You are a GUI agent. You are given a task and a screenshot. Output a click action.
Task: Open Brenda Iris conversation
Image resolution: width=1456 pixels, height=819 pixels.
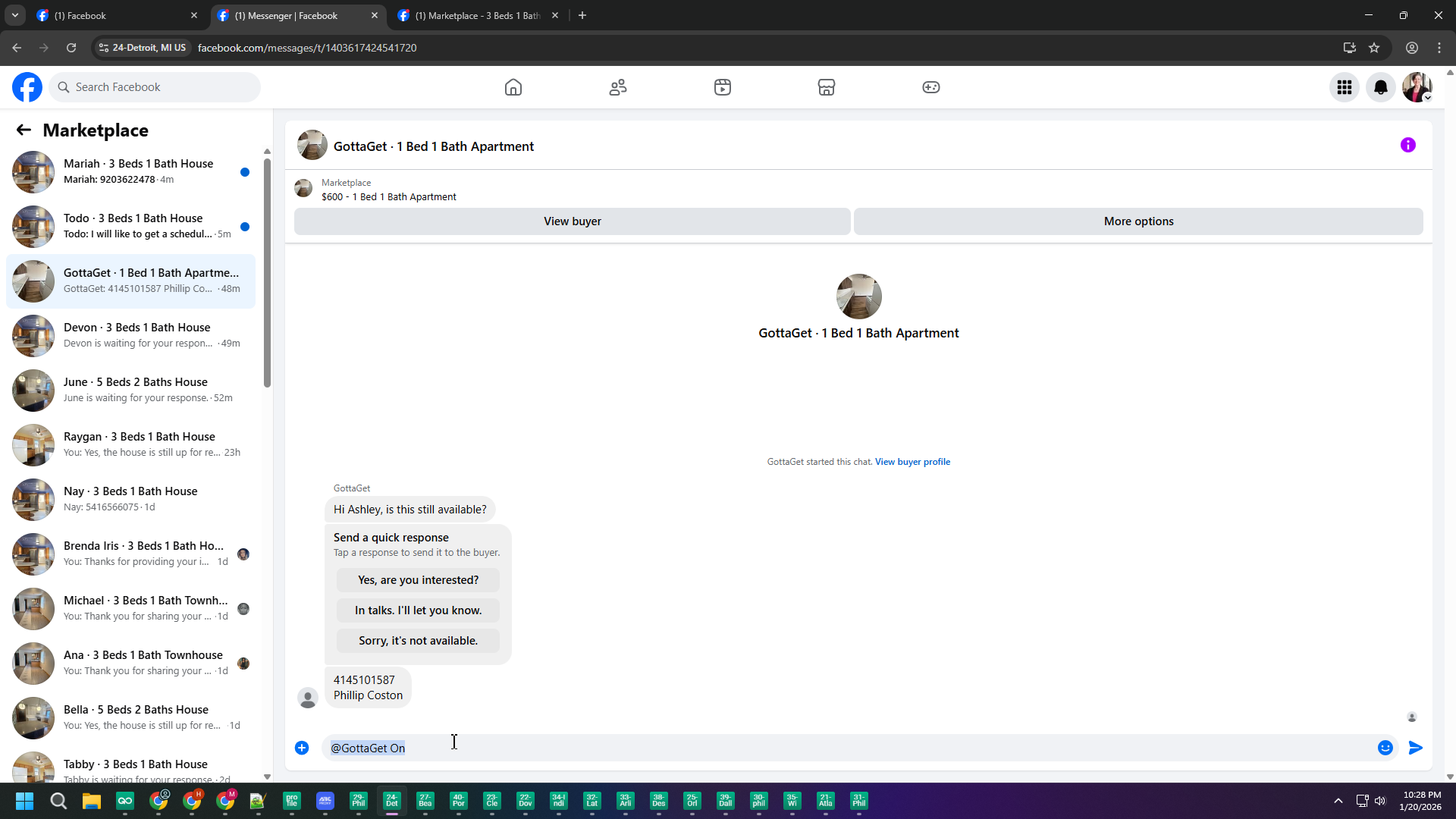(130, 554)
